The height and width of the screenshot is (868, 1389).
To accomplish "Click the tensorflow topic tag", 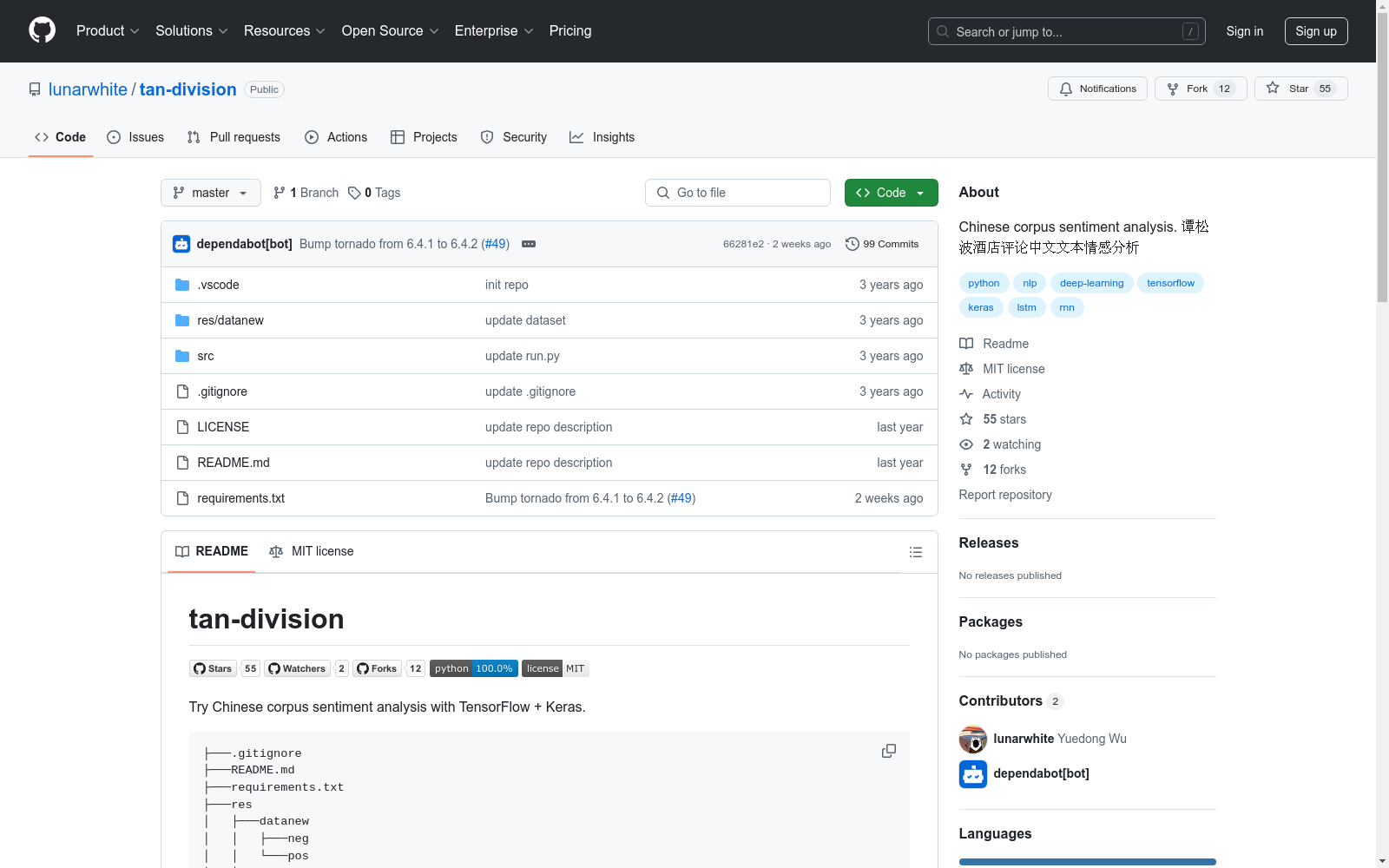I will (1170, 283).
